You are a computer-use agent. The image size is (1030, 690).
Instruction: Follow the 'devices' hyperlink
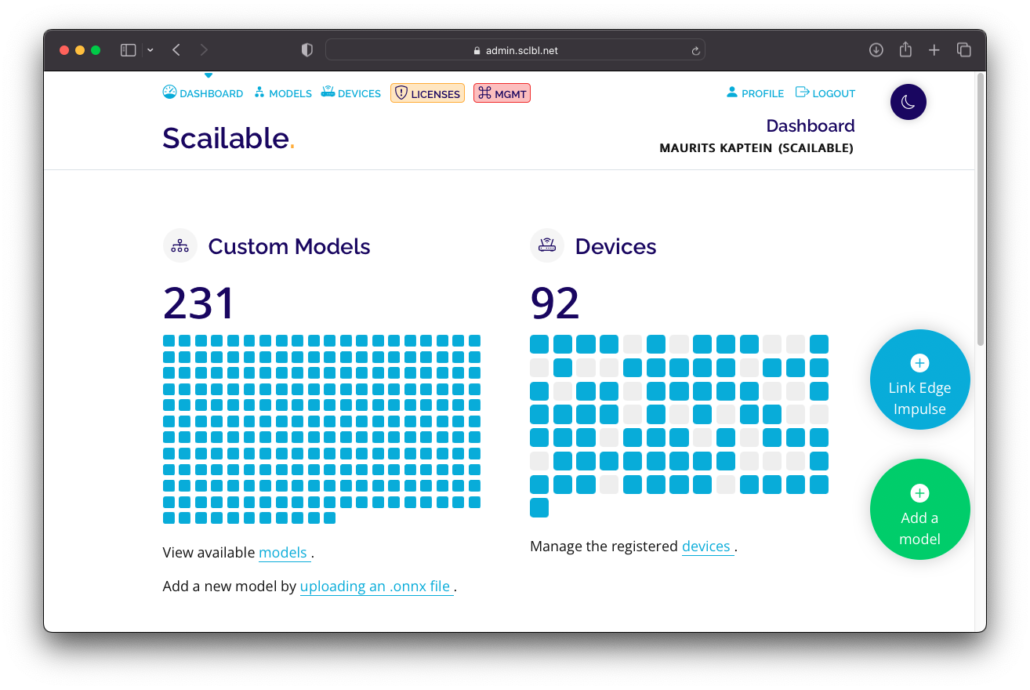[x=706, y=546]
